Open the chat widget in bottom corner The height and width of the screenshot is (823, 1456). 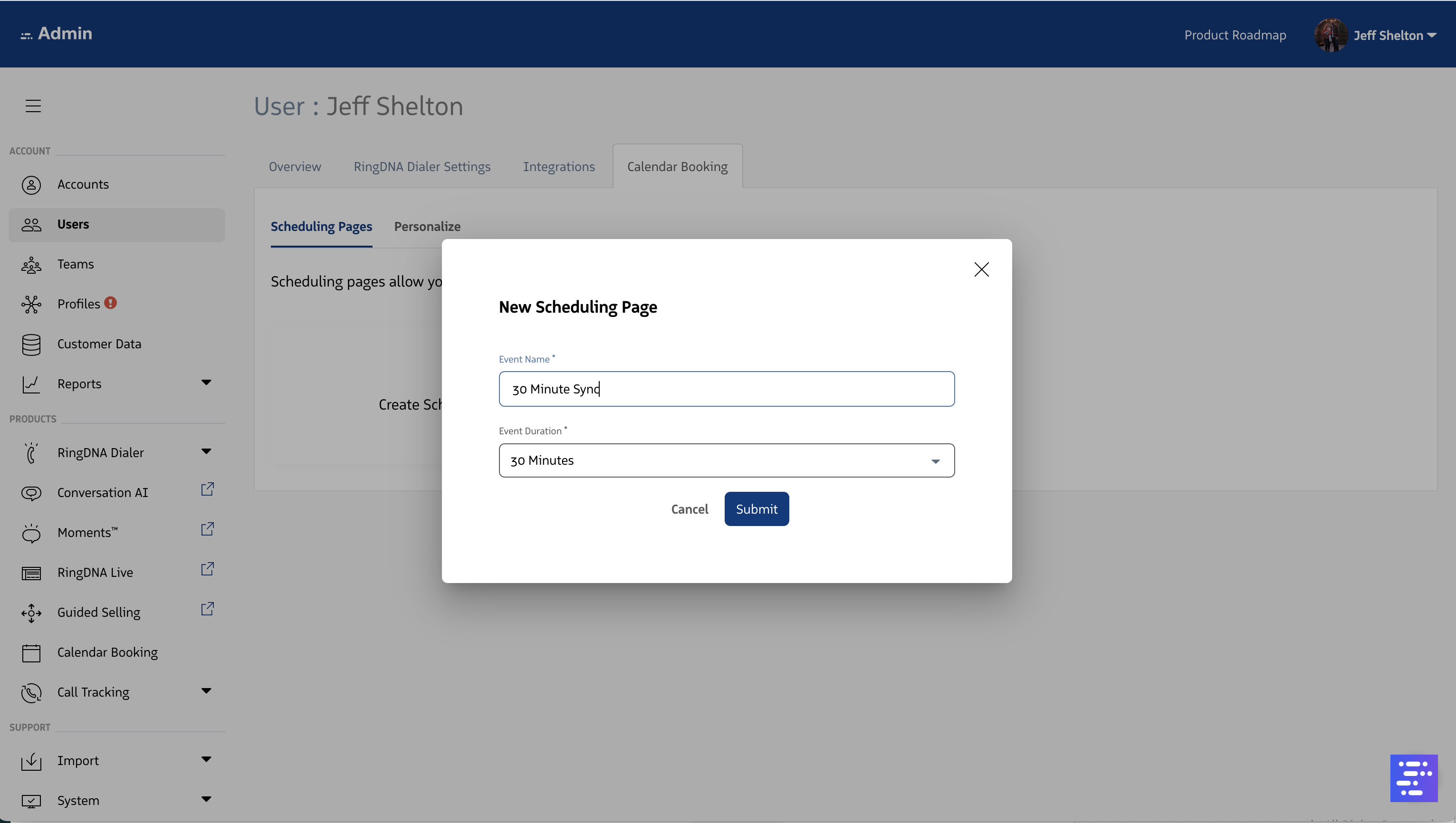1413,778
